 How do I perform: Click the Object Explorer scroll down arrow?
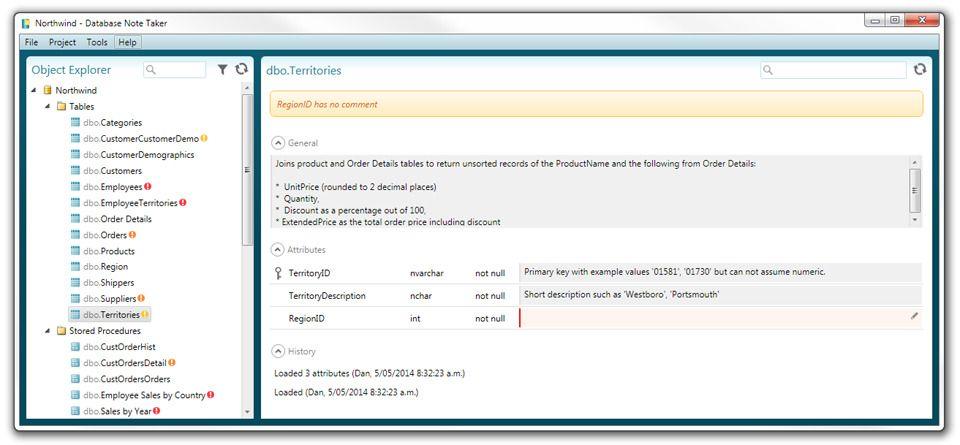[247, 413]
